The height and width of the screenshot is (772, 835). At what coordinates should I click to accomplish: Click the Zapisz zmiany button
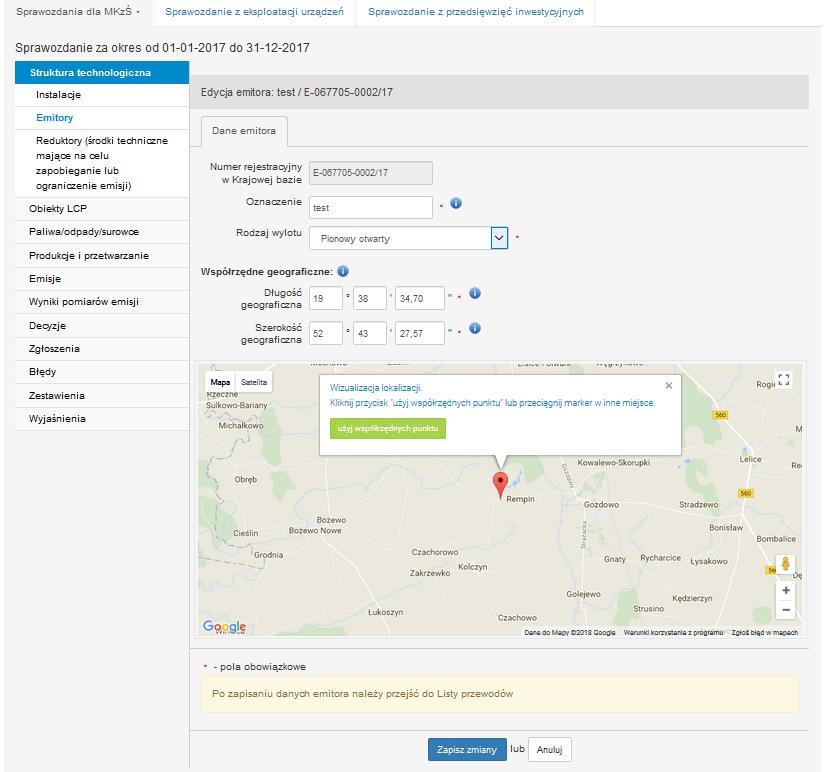(x=467, y=750)
